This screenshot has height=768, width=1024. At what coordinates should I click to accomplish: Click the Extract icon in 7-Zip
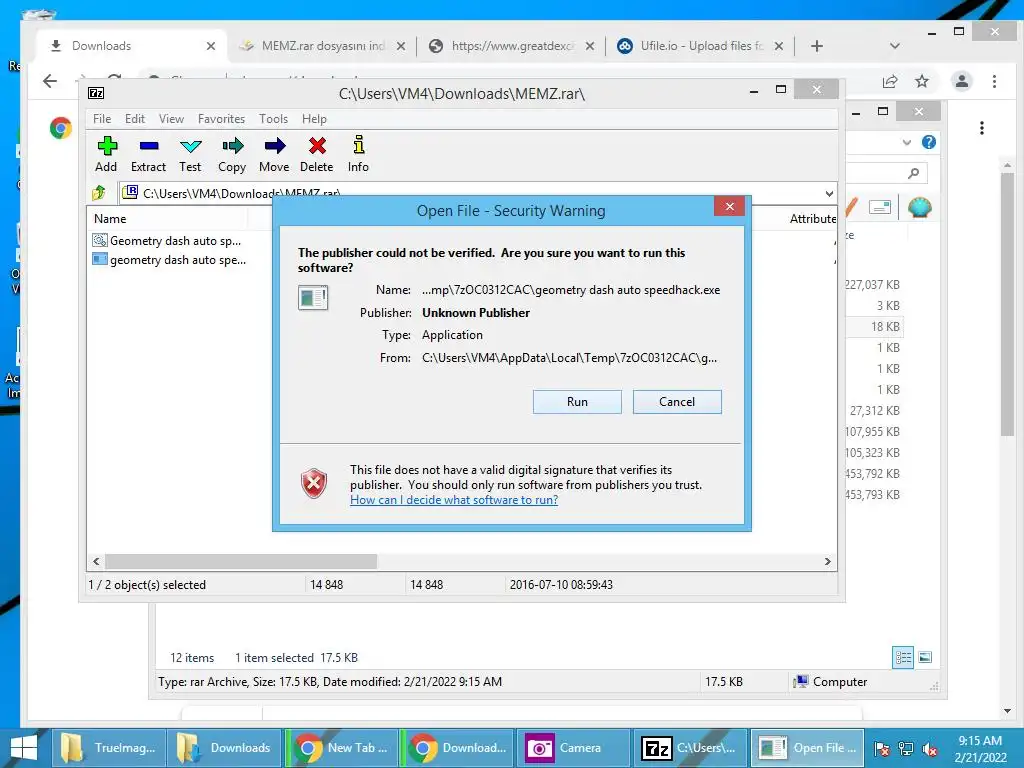pos(148,155)
